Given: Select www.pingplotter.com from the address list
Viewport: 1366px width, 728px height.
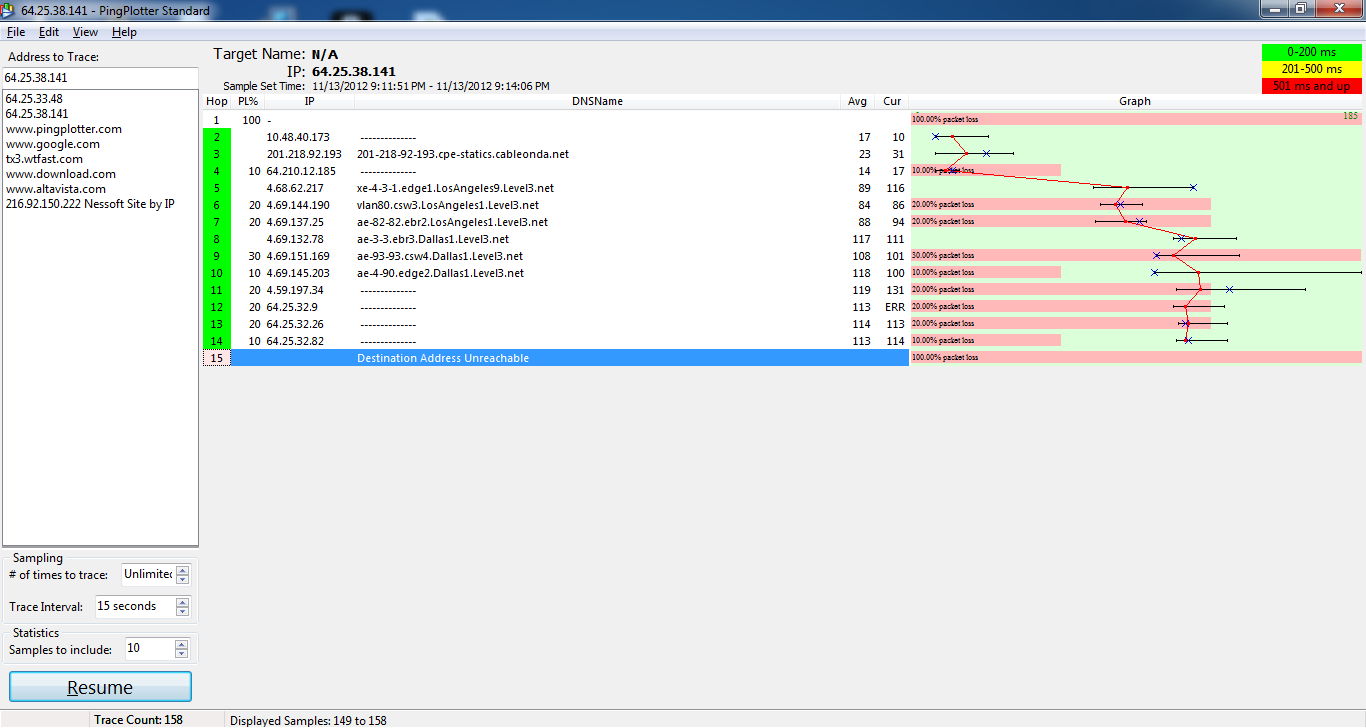Looking at the screenshot, I should coord(64,129).
